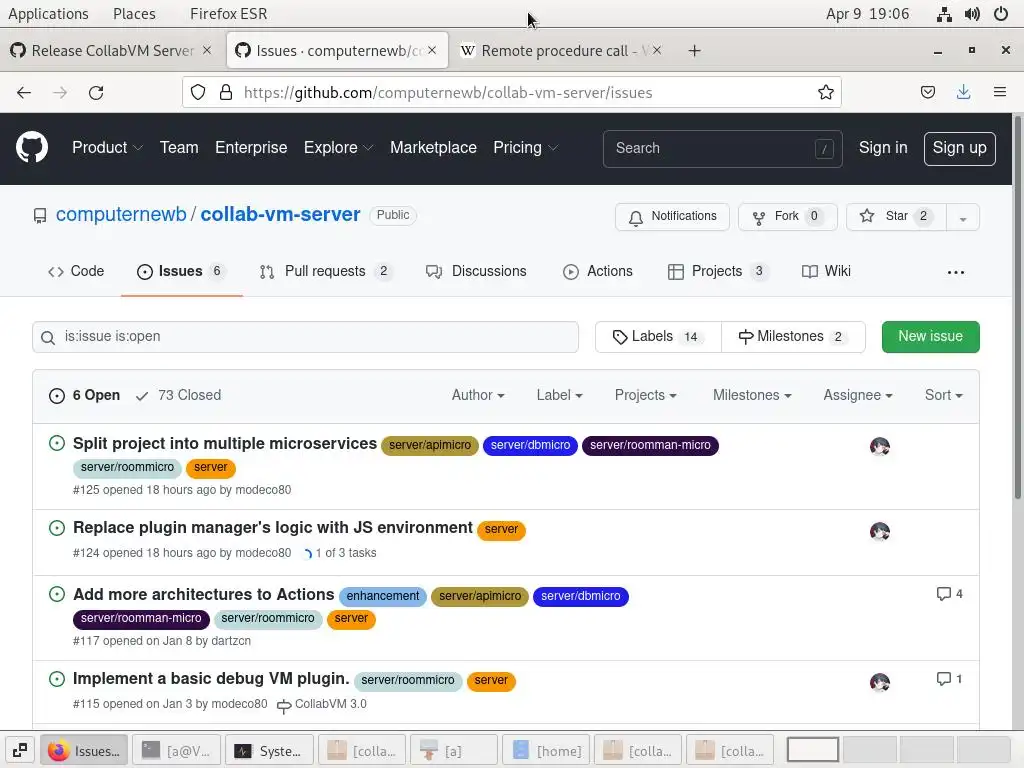Open the volume speaker icon in tray
This screenshot has height=768, width=1024.
point(972,14)
